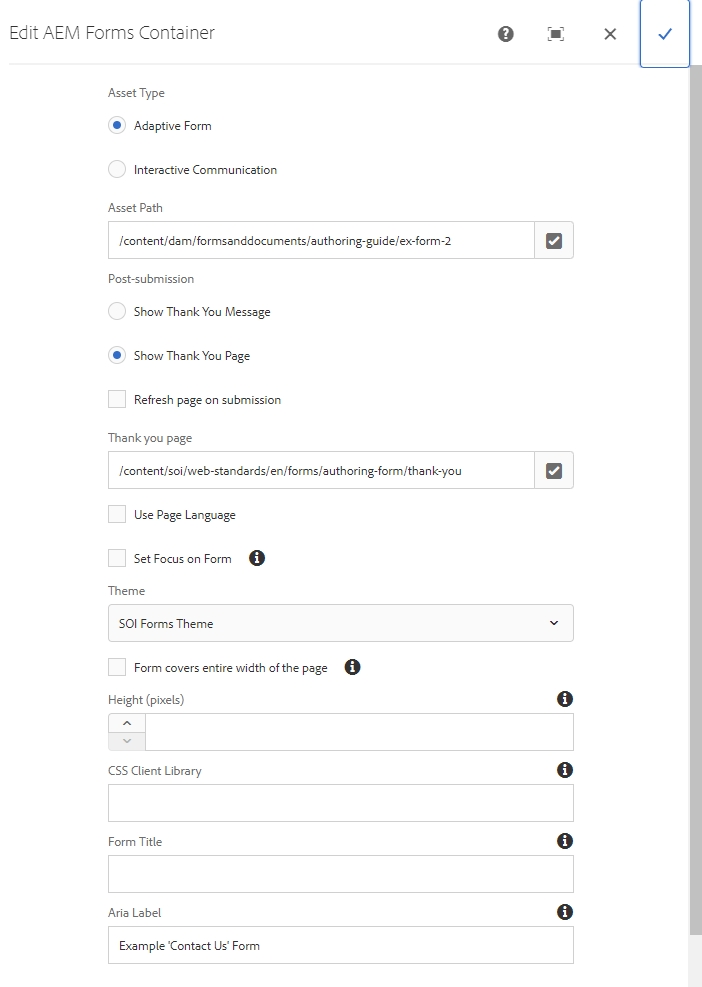The image size is (702, 987).
Task: Enable Refresh page on submission checkbox
Action: (117, 400)
